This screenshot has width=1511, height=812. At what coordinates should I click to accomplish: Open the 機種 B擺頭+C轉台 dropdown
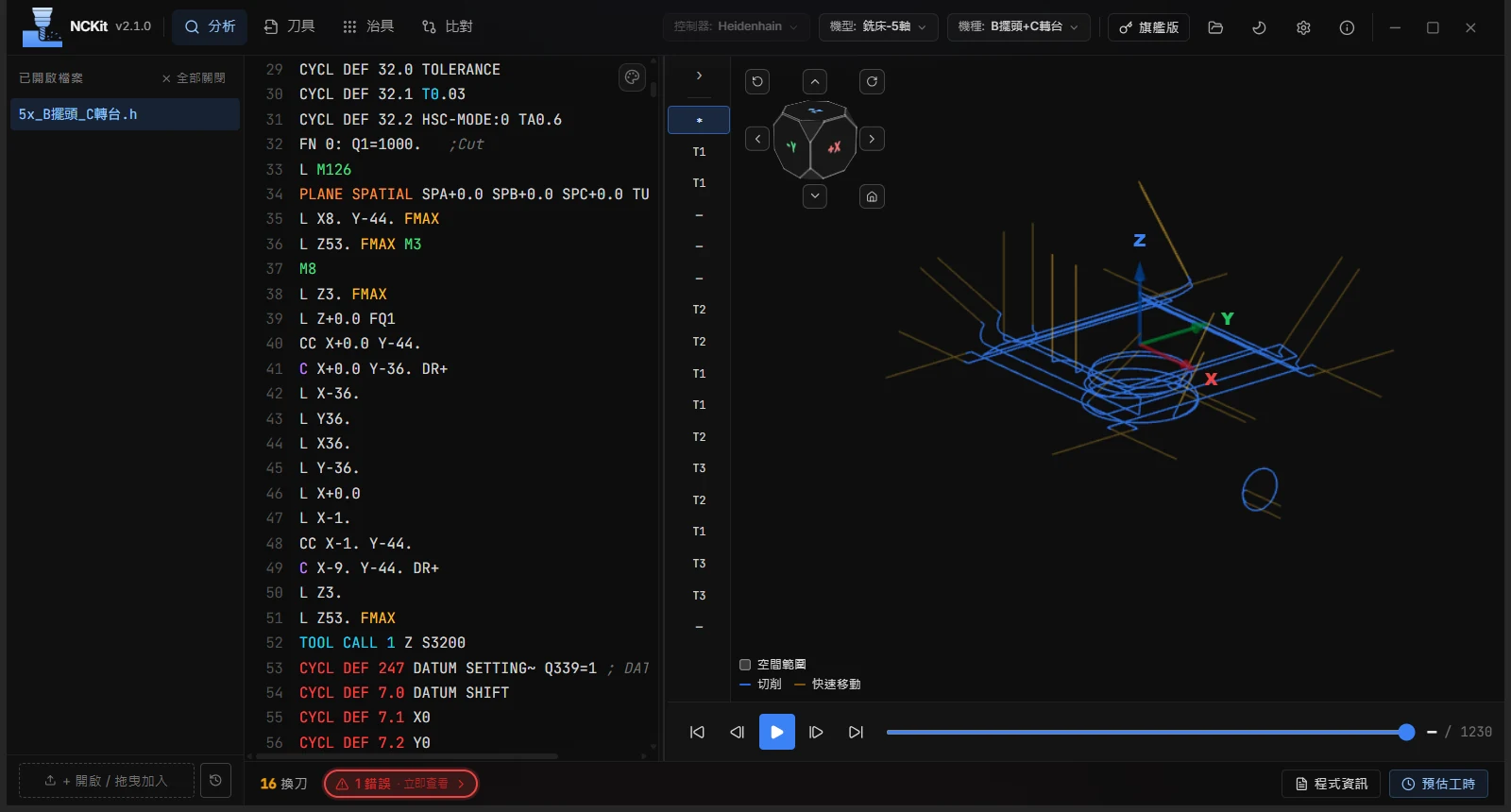pyautogui.click(x=1018, y=26)
